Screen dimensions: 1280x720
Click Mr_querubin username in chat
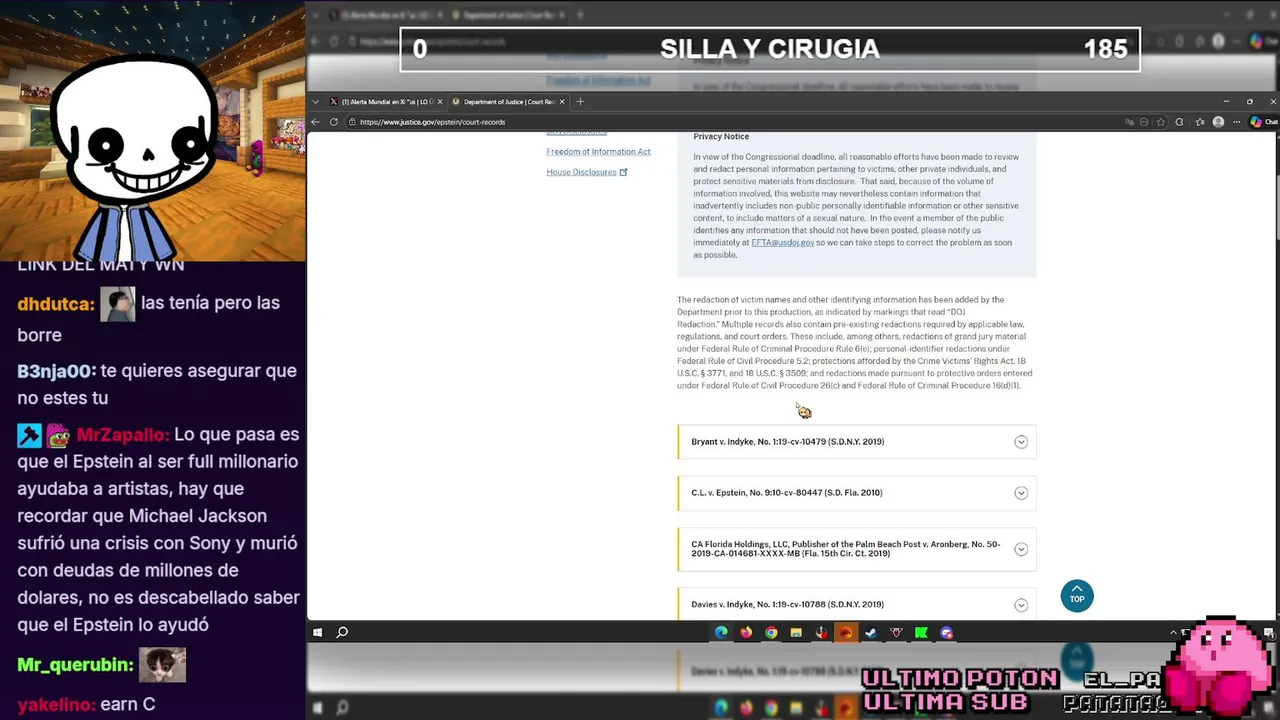[x=75, y=665]
